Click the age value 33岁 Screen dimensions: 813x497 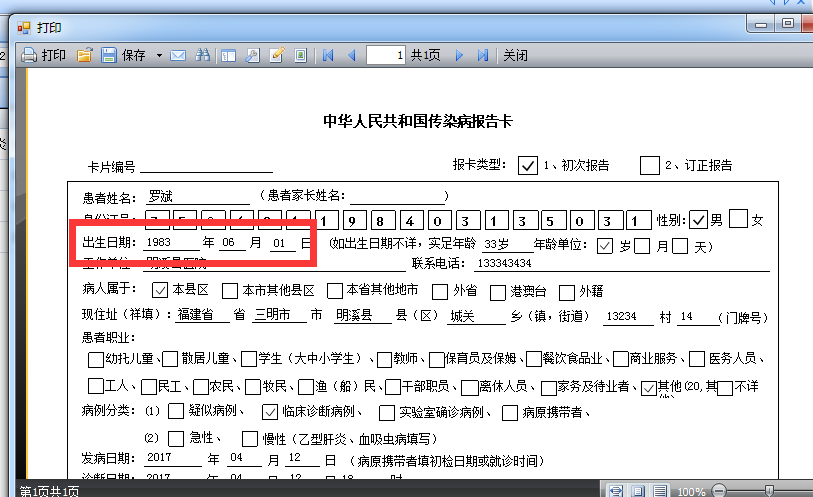[496, 244]
